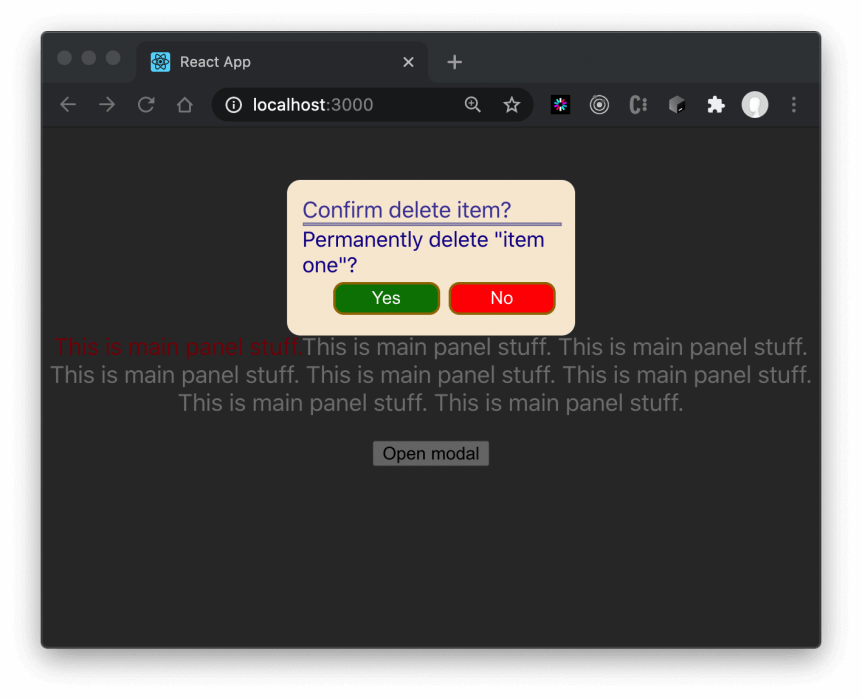
Task: Click the browser back arrow
Action: click(68, 104)
